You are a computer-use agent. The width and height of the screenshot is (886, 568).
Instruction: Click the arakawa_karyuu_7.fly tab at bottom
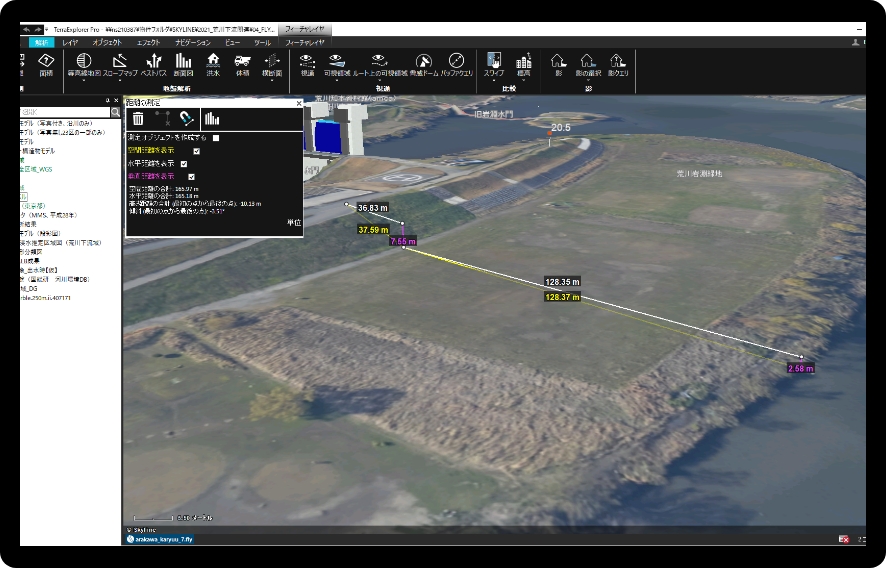pos(160,539)
